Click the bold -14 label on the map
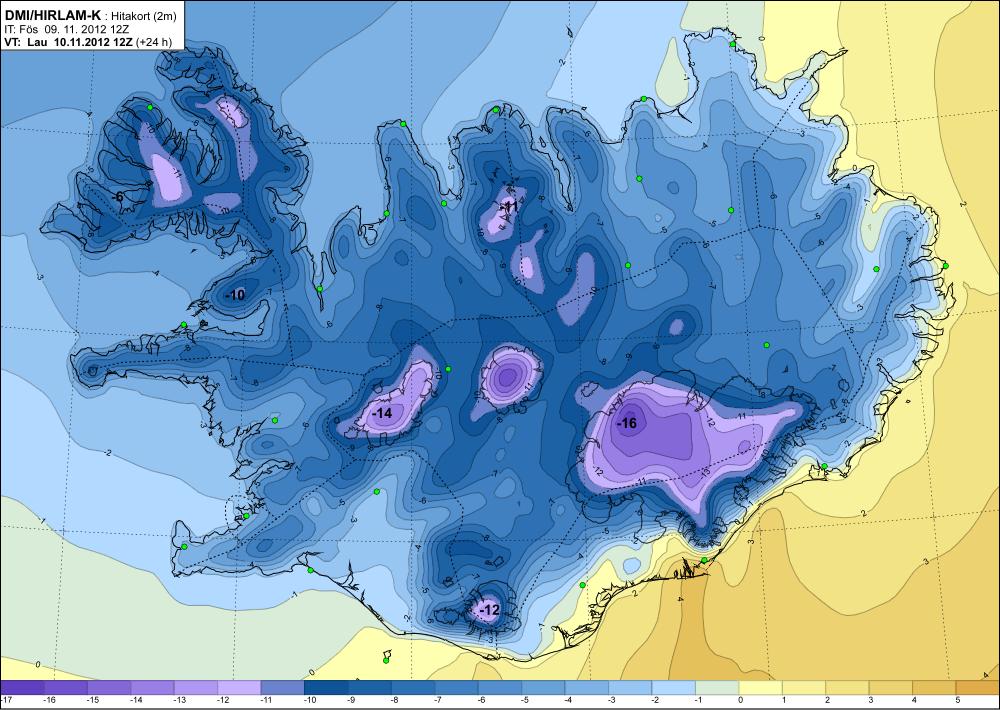 pos(381,413)
